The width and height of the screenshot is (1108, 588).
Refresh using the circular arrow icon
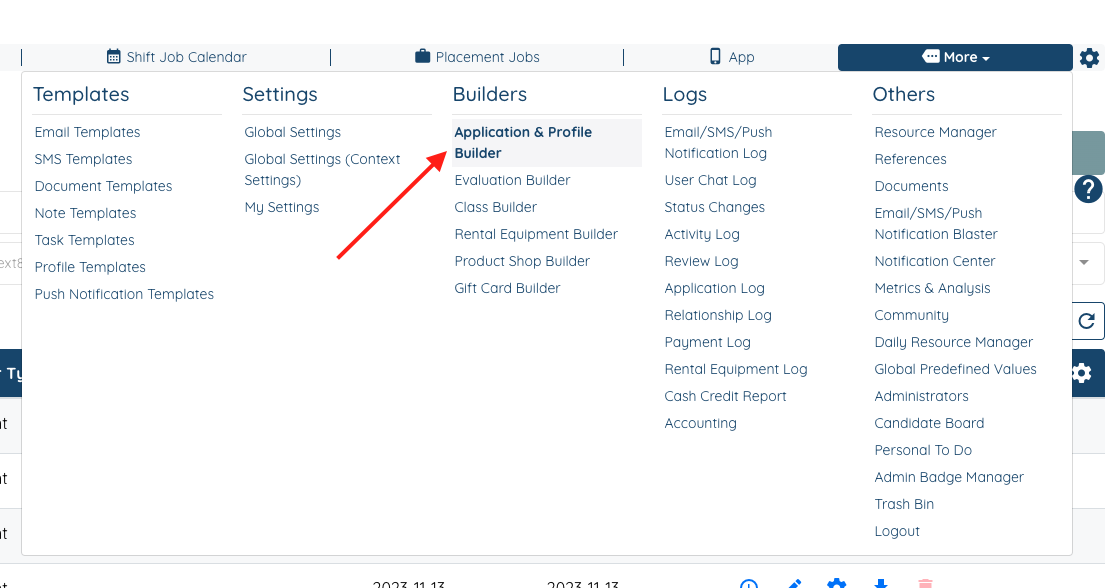[x=1089, y=320]
